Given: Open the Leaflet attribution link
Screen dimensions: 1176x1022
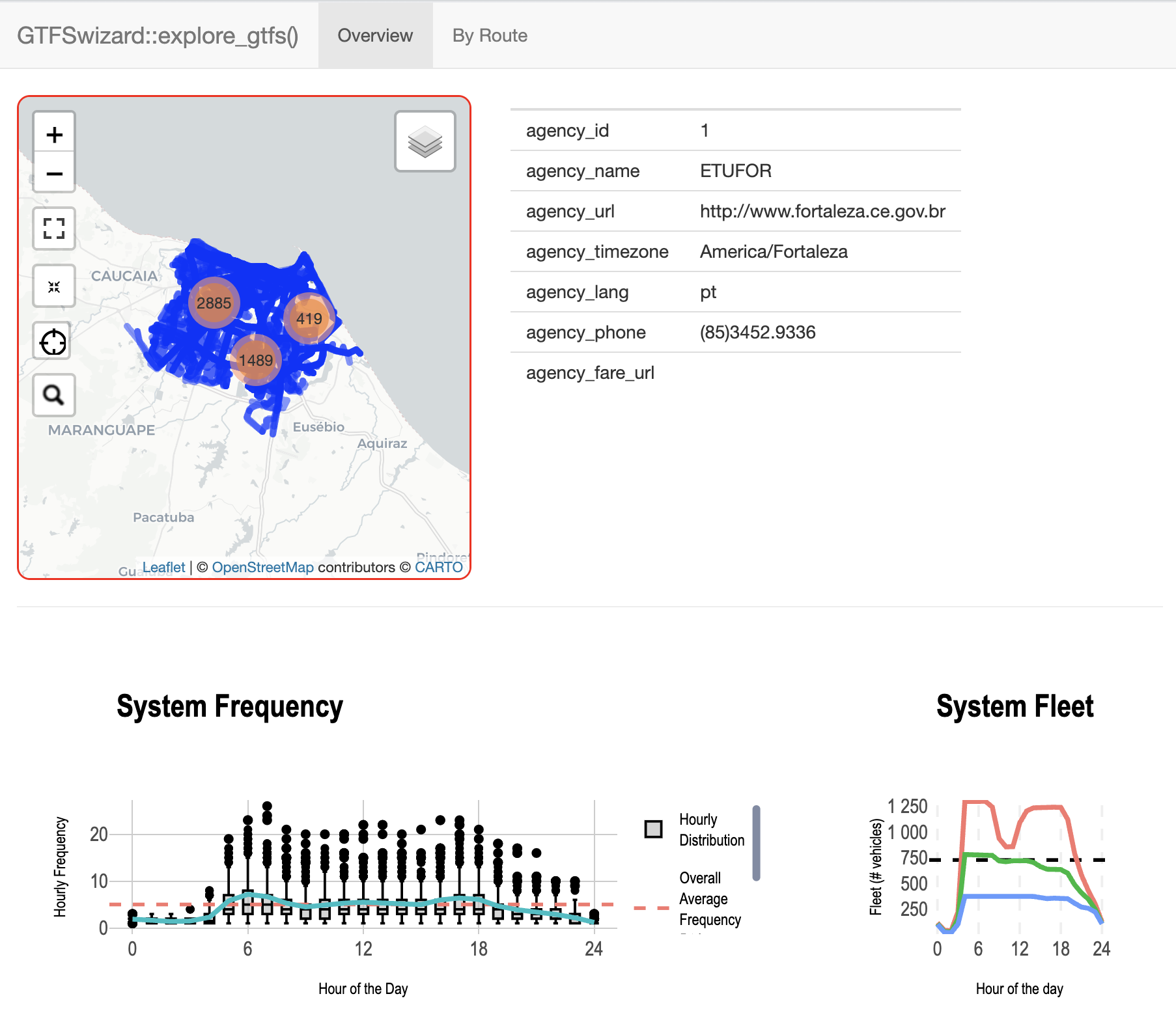Looking at the screenshot, I should click(163, 567).
